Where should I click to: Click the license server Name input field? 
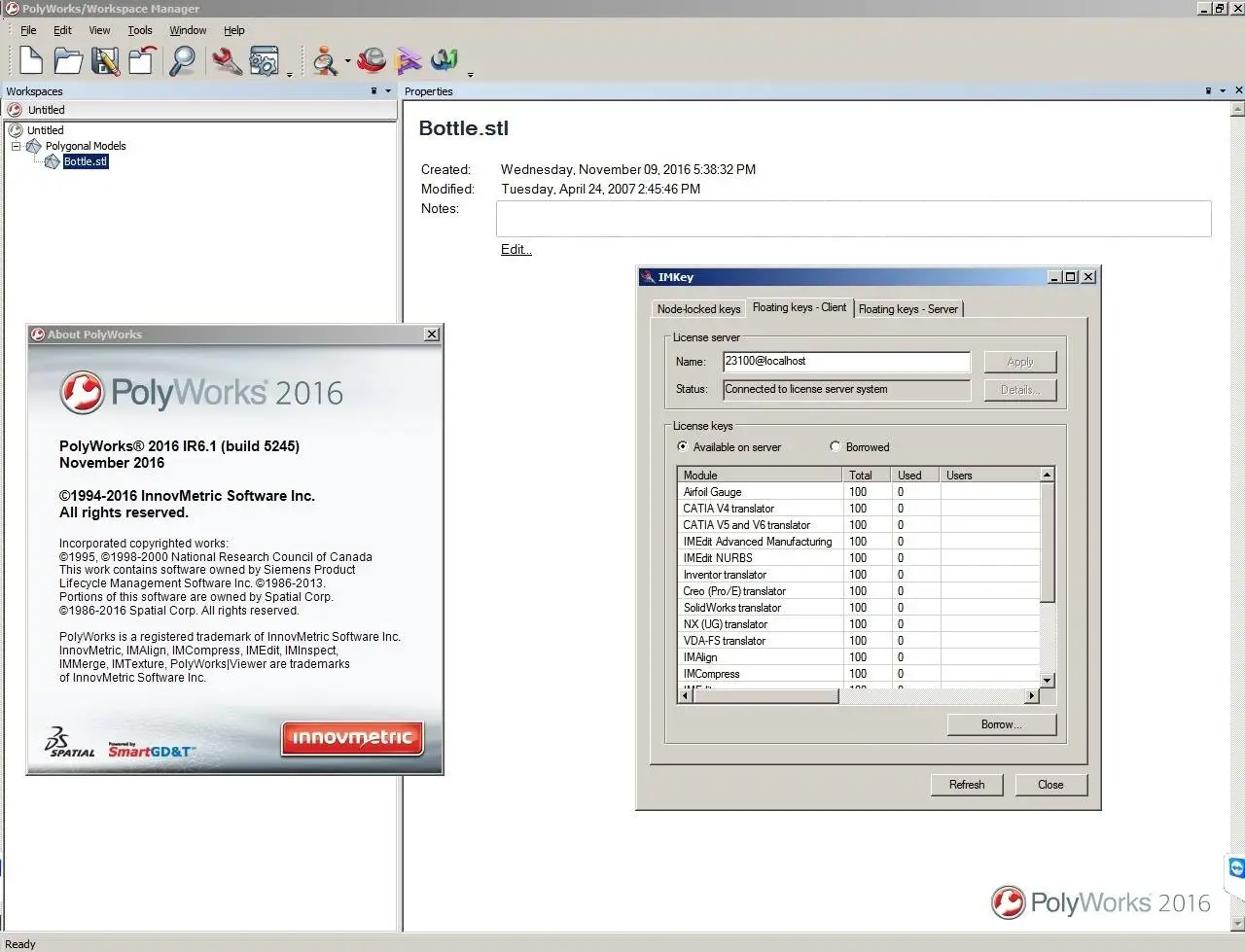(846, 362)
